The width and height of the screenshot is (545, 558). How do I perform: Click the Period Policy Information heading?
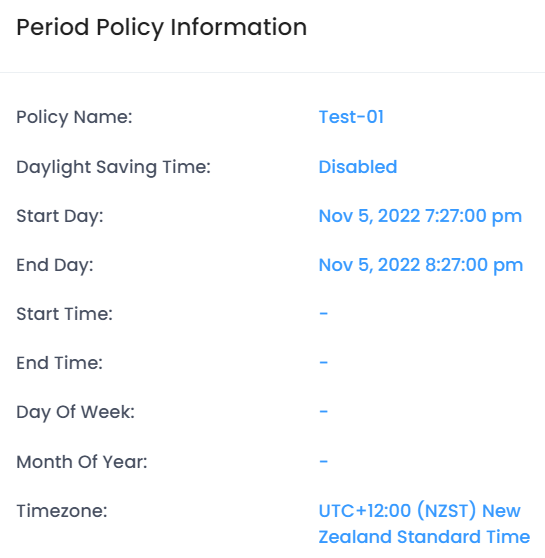pos(162,28)
